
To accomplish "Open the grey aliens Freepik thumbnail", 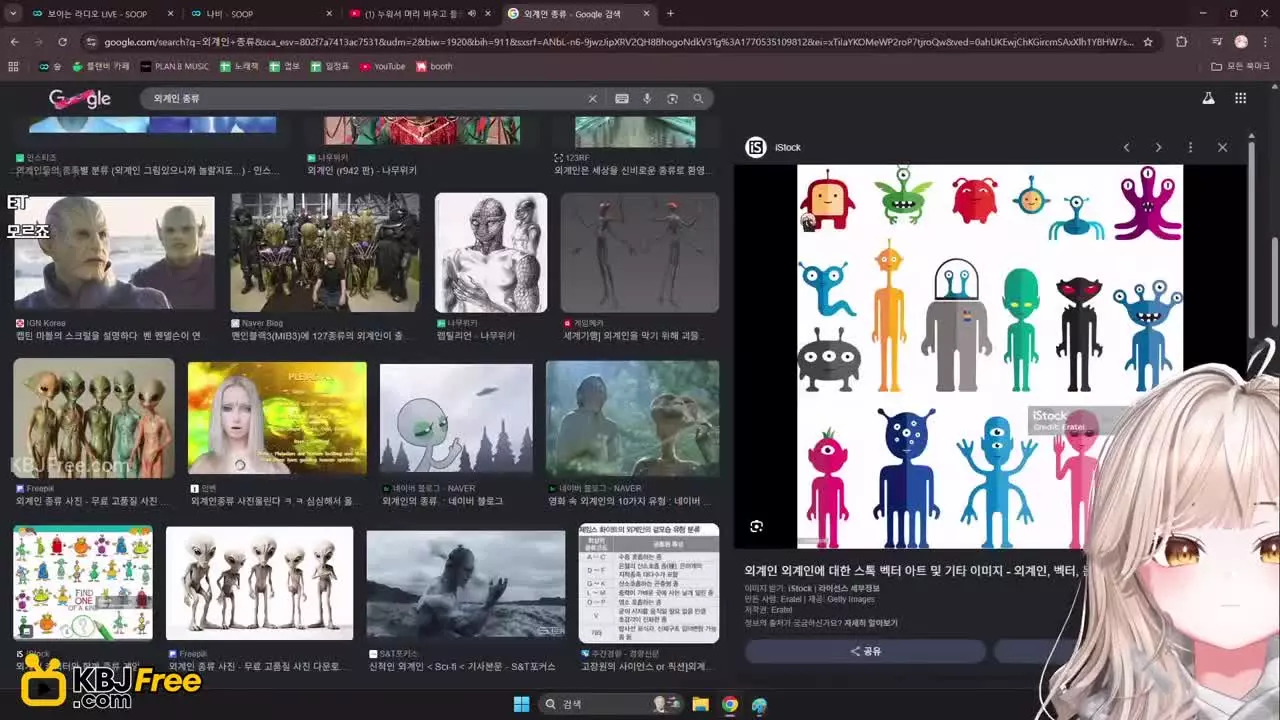I will coord(259,583).
